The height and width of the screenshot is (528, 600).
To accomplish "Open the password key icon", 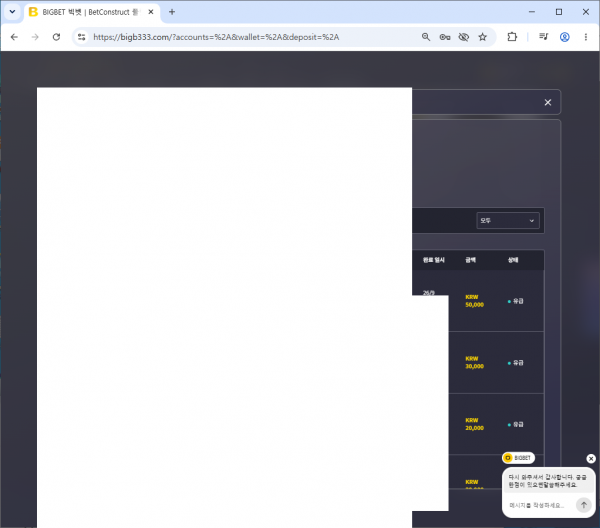I will pos(445,37).
